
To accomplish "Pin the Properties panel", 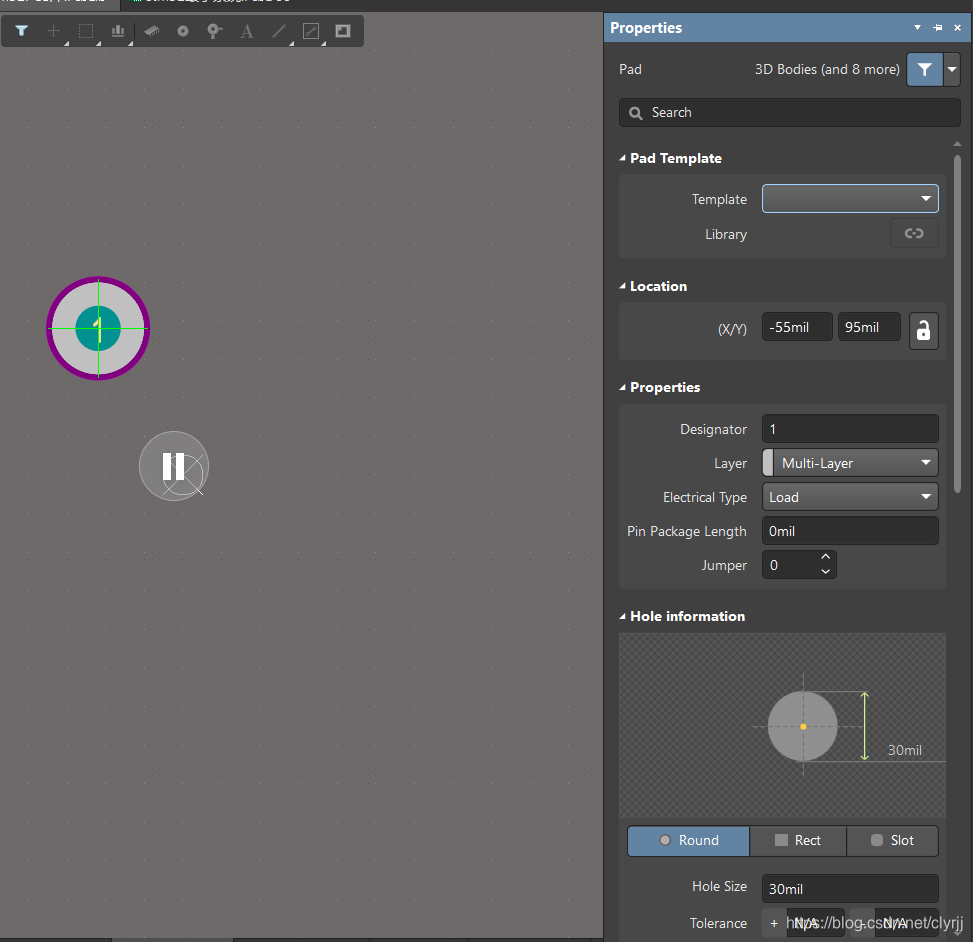I will click(937, 28).
